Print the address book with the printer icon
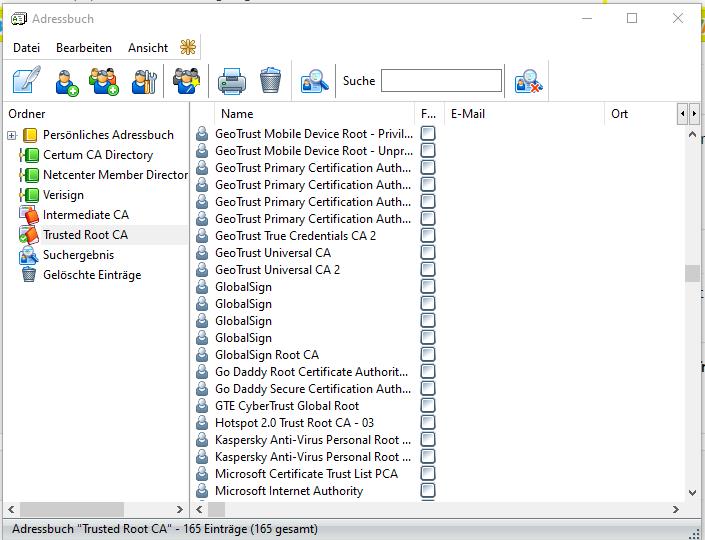705x540 pixels. (232, 81)
